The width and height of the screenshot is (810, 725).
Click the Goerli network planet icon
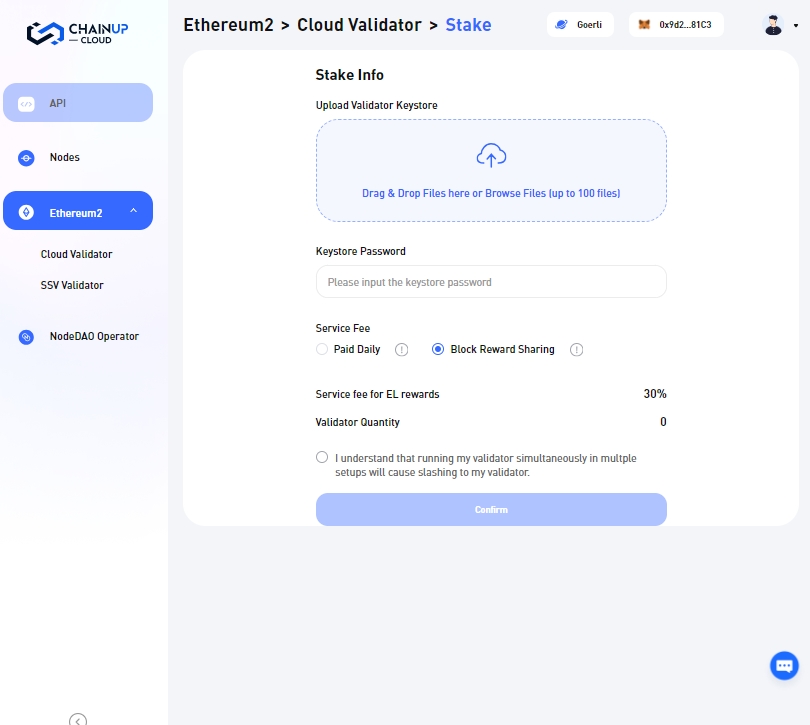point(561,25)
